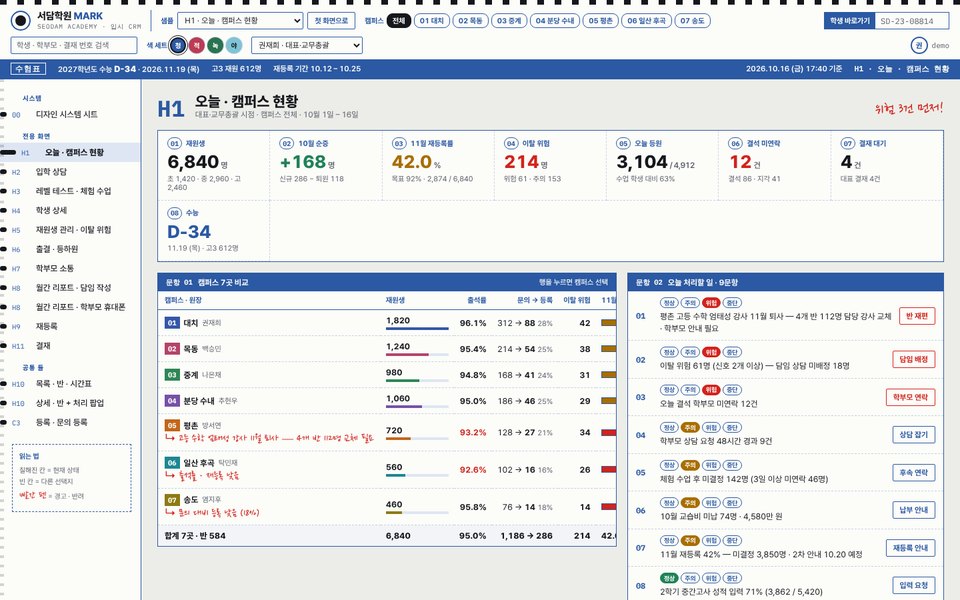Filter by 04 분당 수내 campus
Screen dimensions: 960x600
coord(555,21)
